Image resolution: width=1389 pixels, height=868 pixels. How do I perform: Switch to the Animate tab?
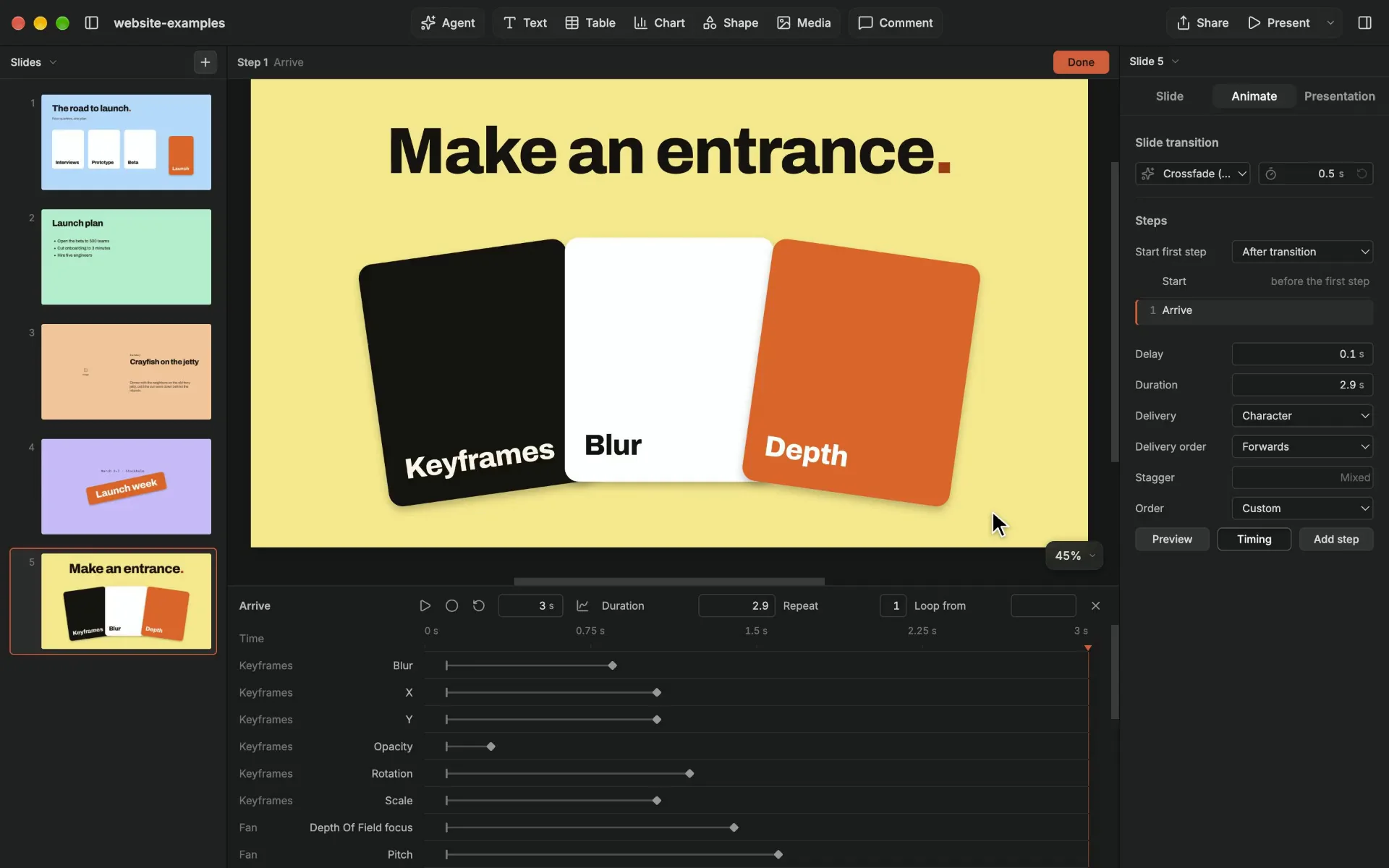(1254, 96)
